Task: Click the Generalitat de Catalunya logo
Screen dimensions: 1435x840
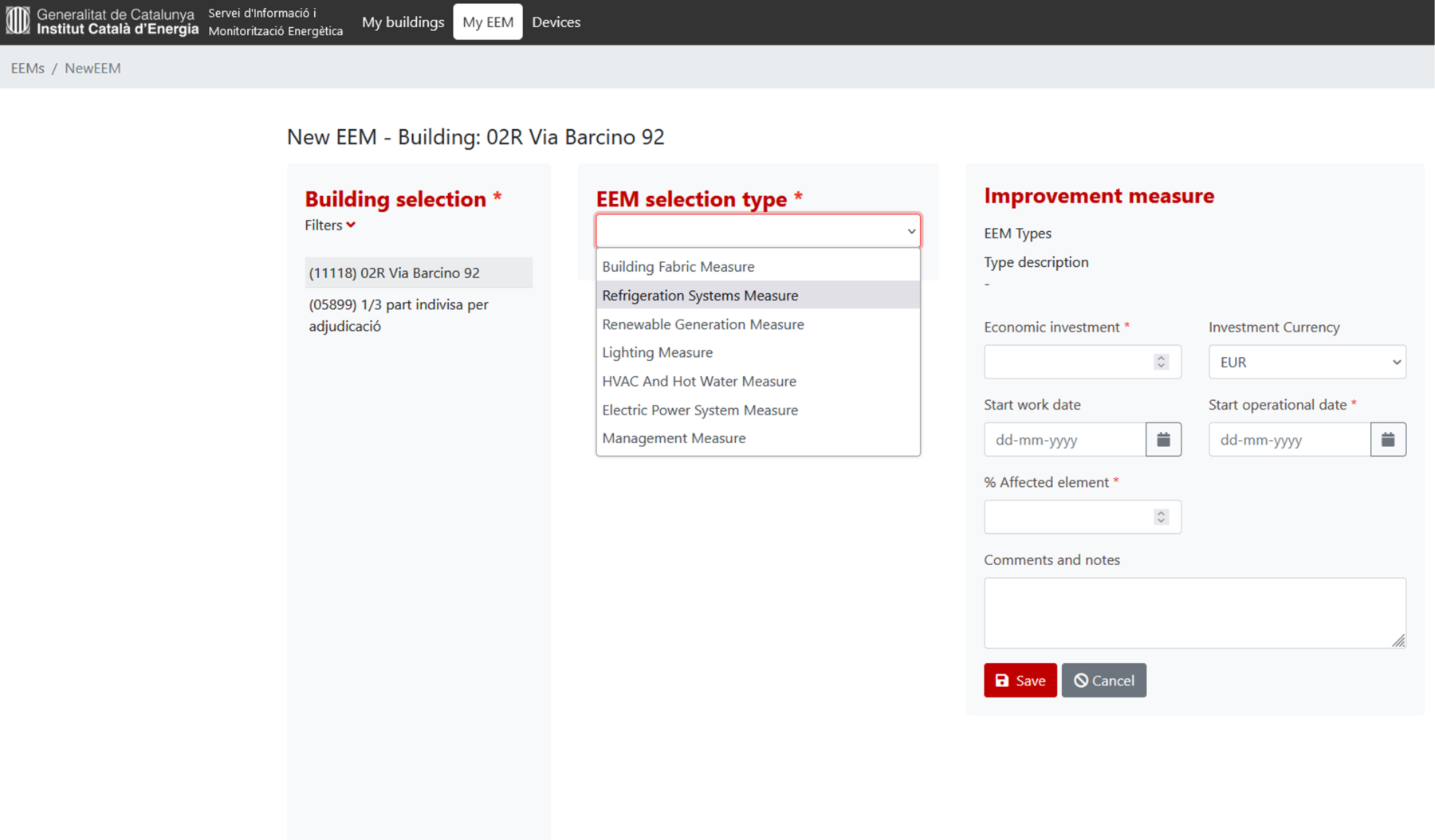Action: click(x=18, y=22)
